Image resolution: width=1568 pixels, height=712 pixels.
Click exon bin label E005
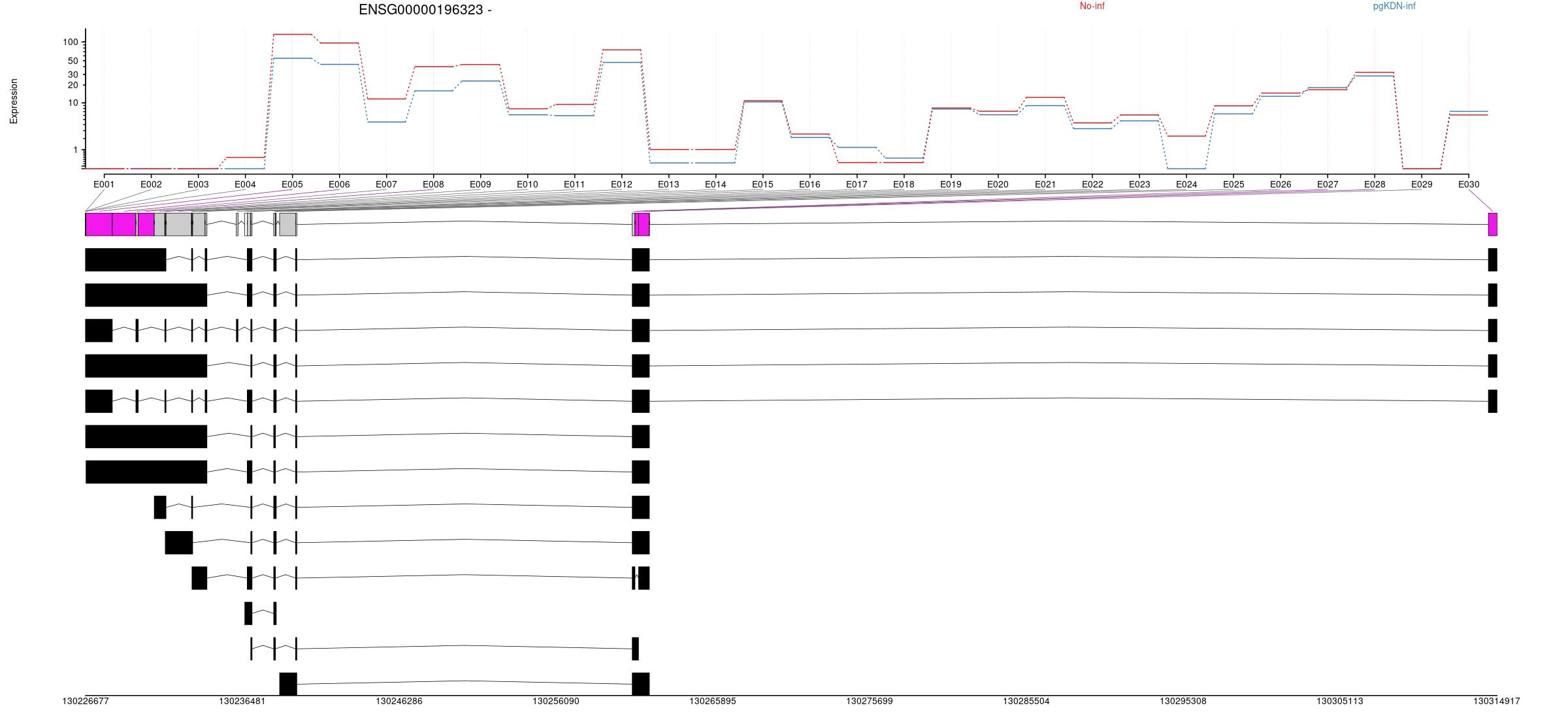(292, 184)
